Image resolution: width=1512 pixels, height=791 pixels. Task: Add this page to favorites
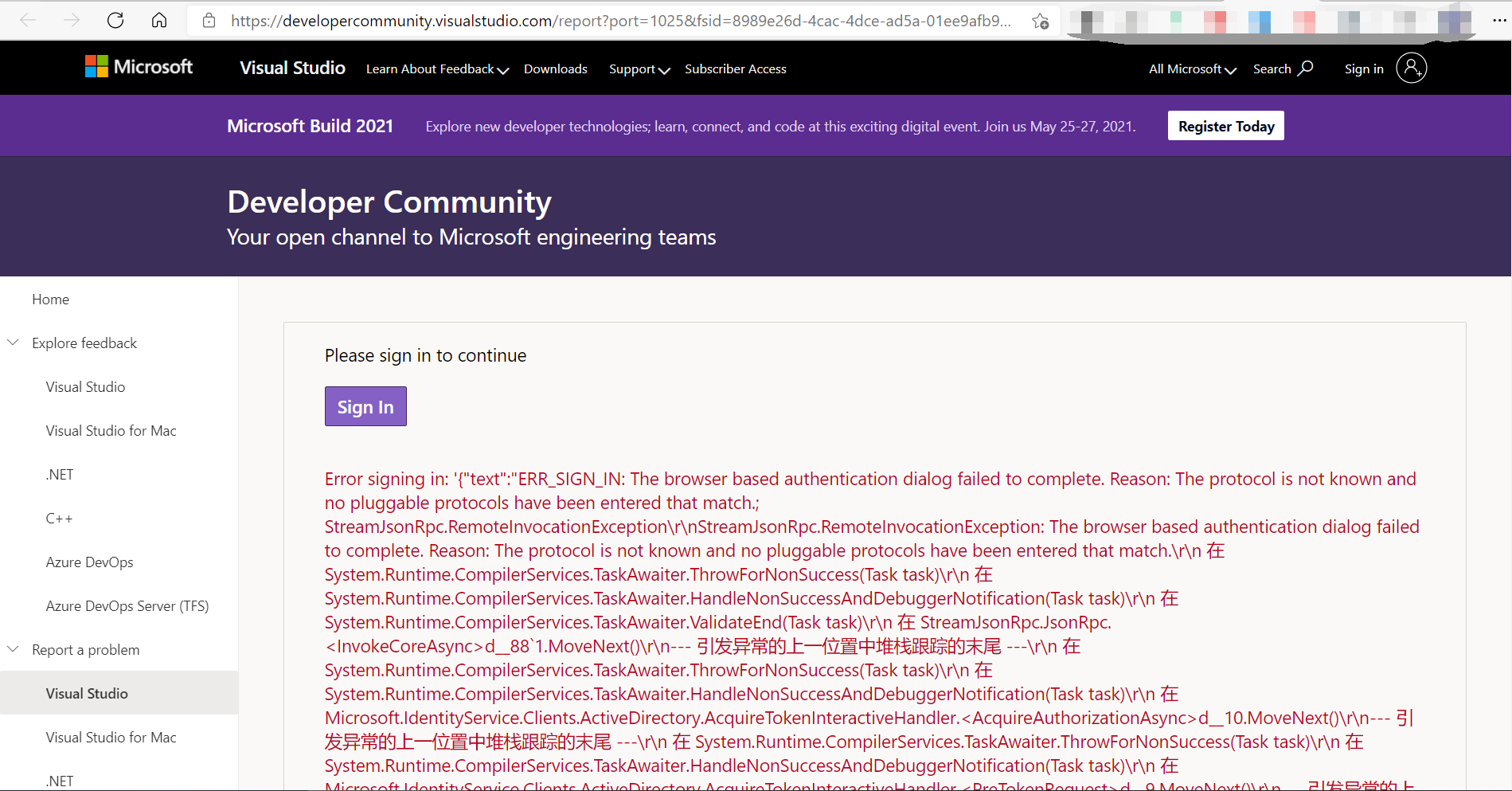tap(1039, 22)
